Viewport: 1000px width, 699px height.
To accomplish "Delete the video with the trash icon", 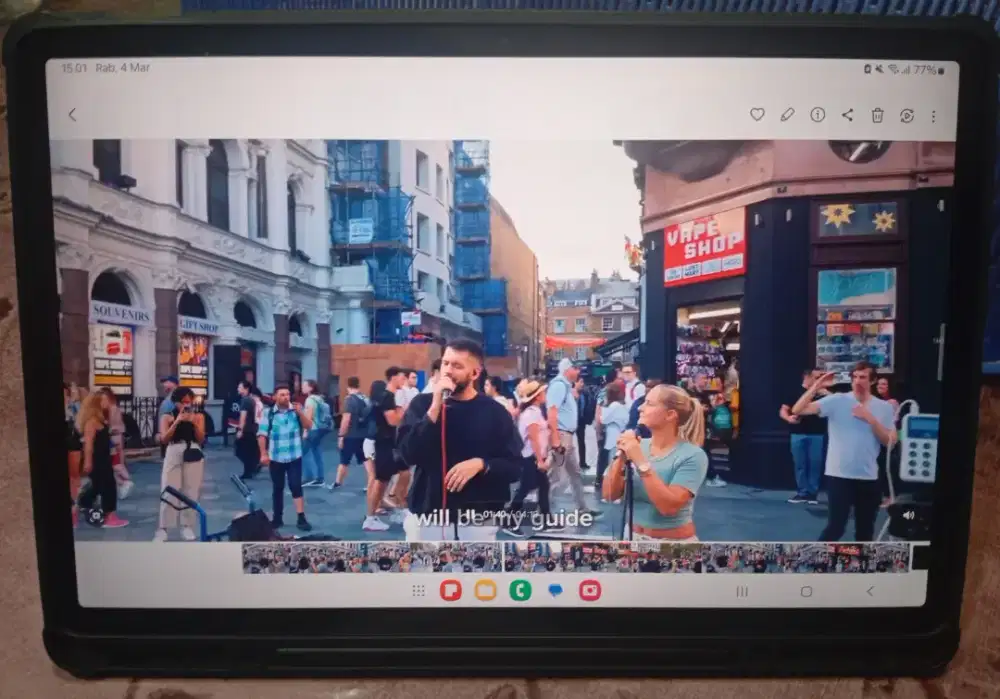I will tap(877, 115).
